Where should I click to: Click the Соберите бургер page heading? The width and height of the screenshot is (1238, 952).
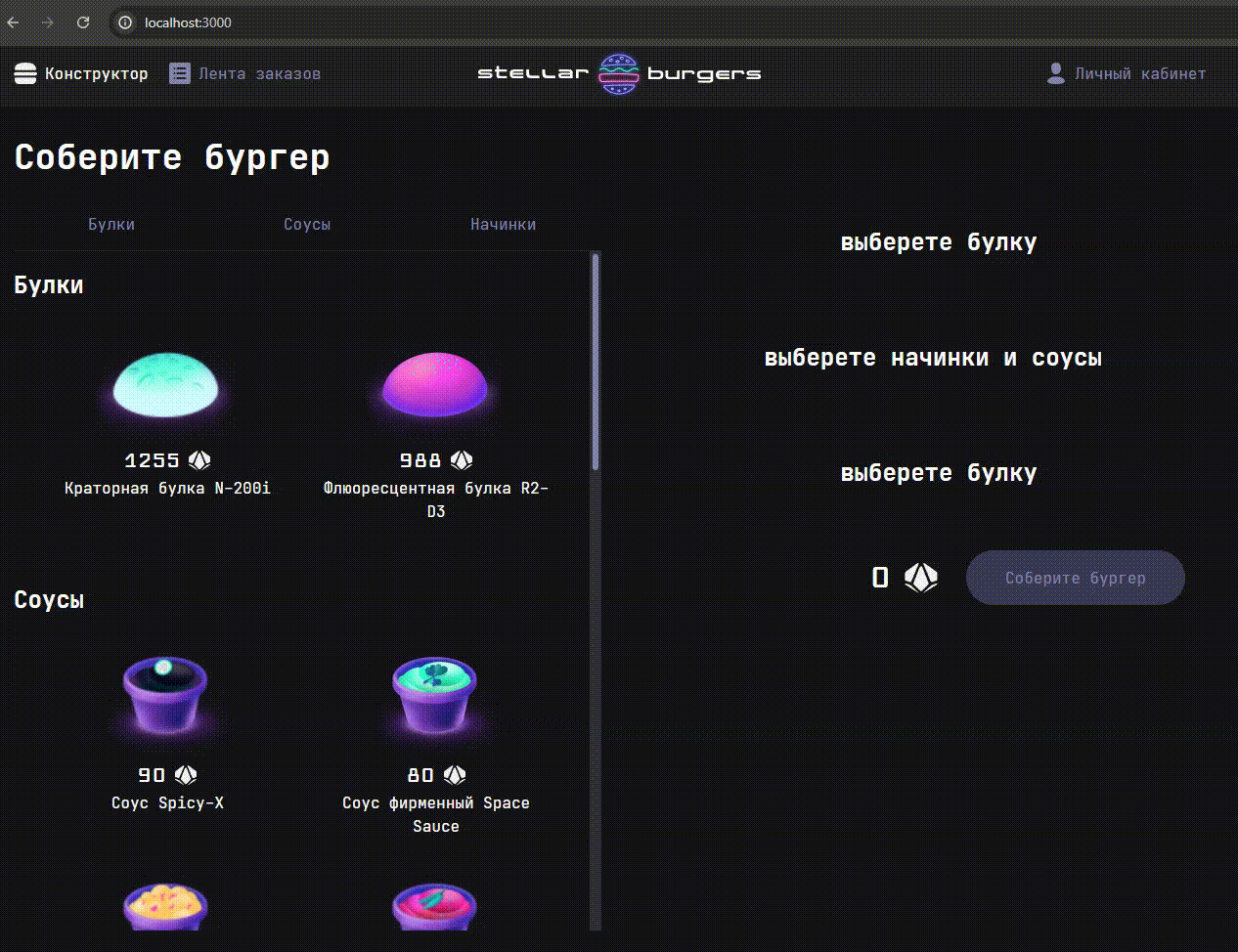(172, 157)
